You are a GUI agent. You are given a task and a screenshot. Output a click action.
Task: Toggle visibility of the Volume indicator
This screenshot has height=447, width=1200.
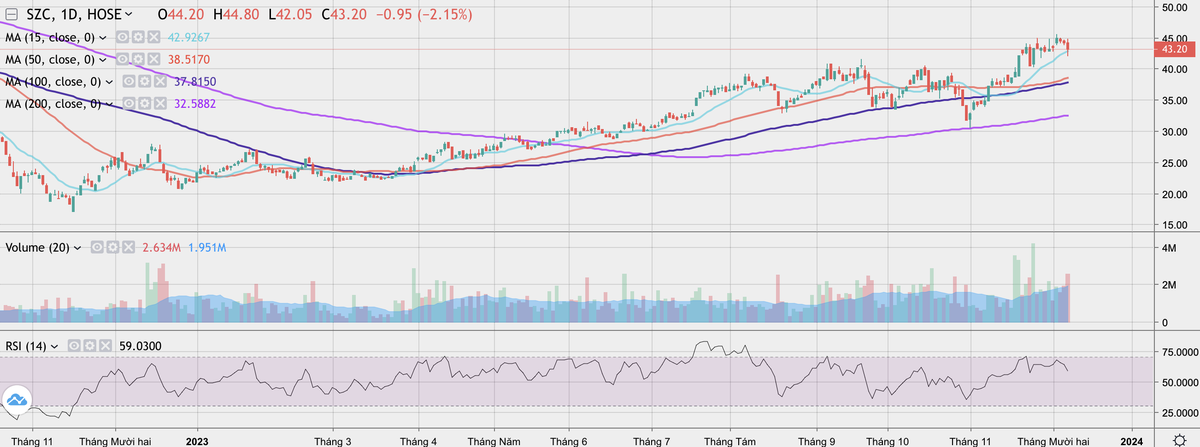point(98,246)
